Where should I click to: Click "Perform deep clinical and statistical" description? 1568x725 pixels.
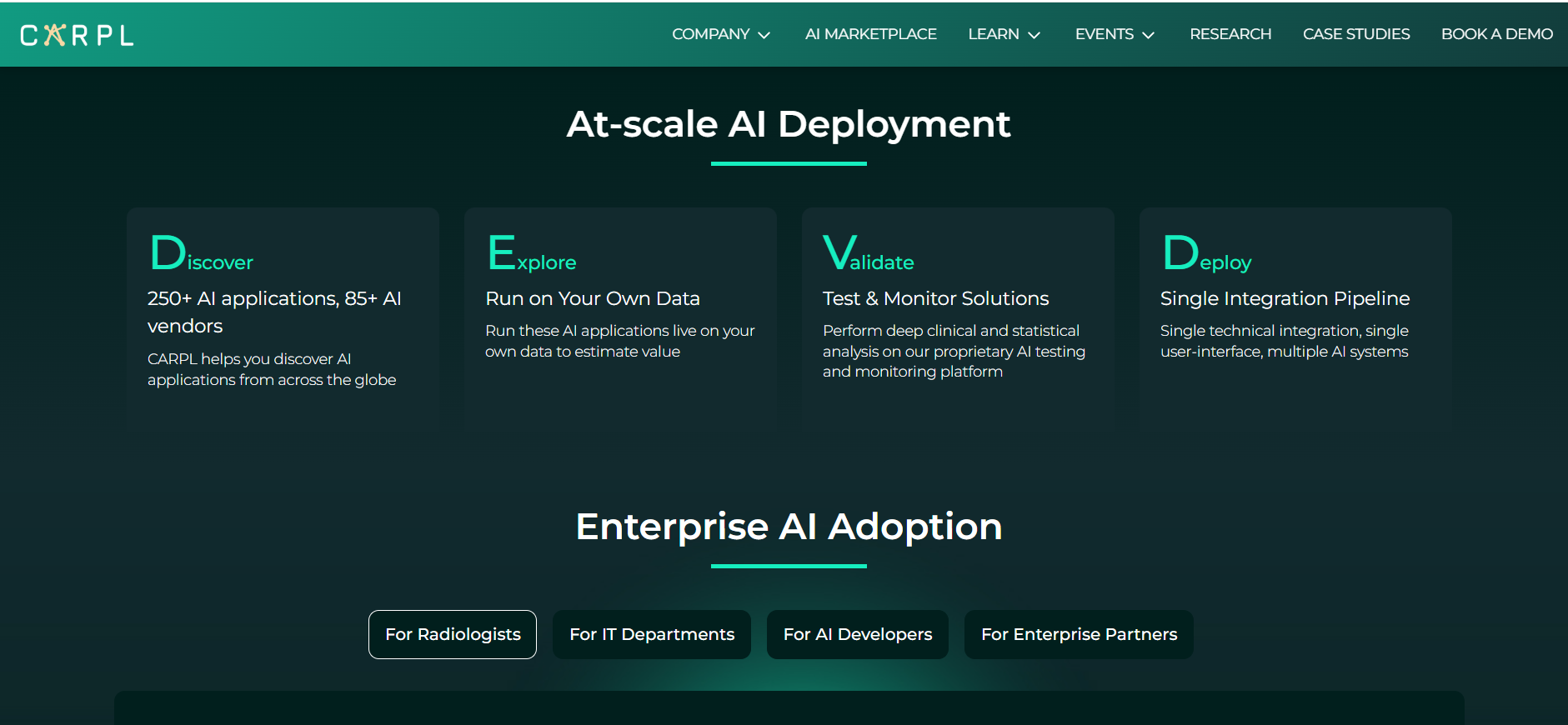click(x=954, y=351)
